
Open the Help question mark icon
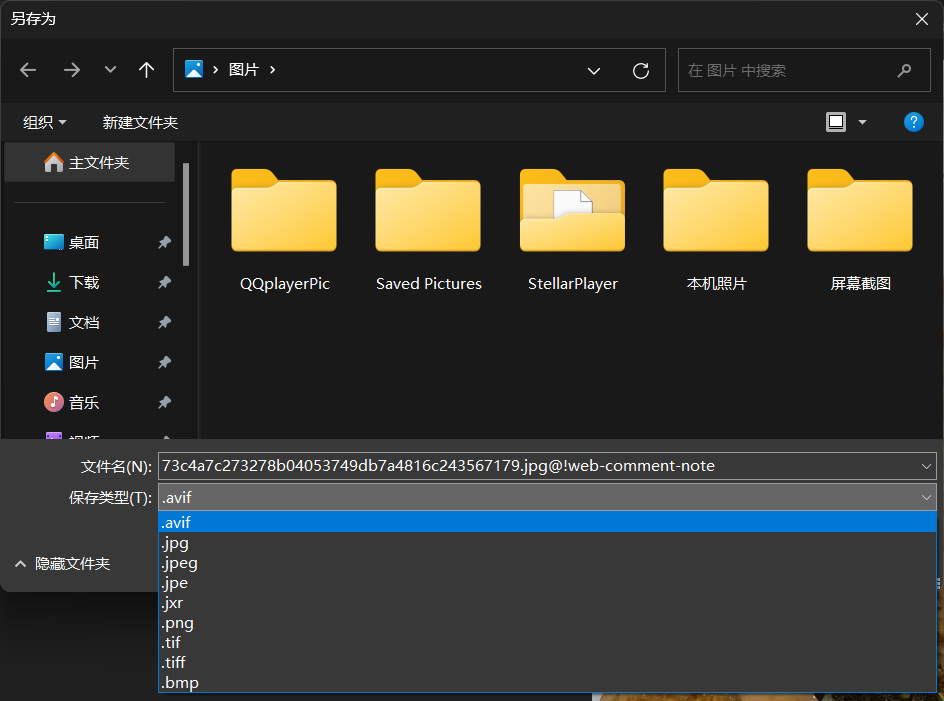click(912, 122)
